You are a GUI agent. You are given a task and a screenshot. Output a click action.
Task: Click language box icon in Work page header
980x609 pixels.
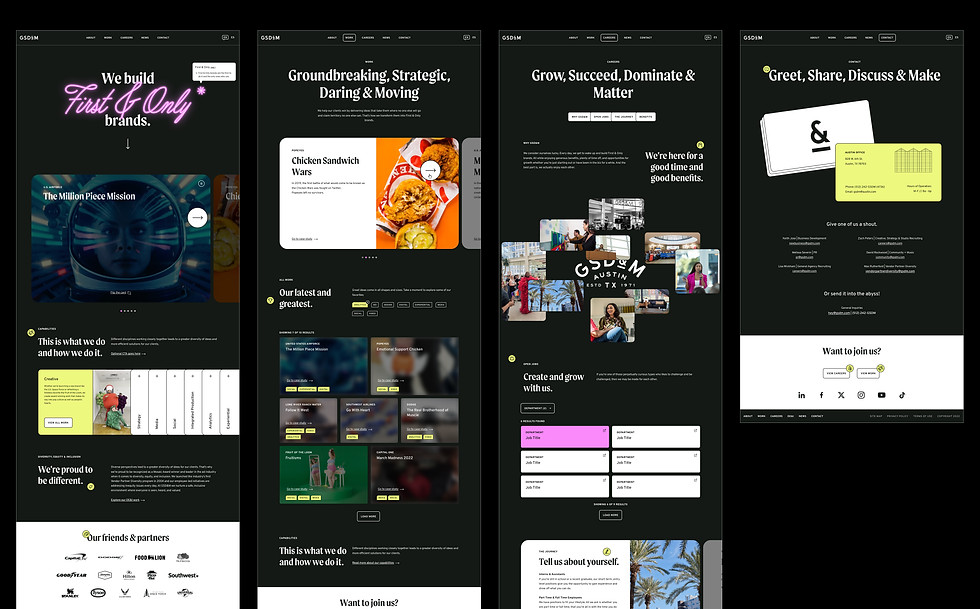pos(466,38)
